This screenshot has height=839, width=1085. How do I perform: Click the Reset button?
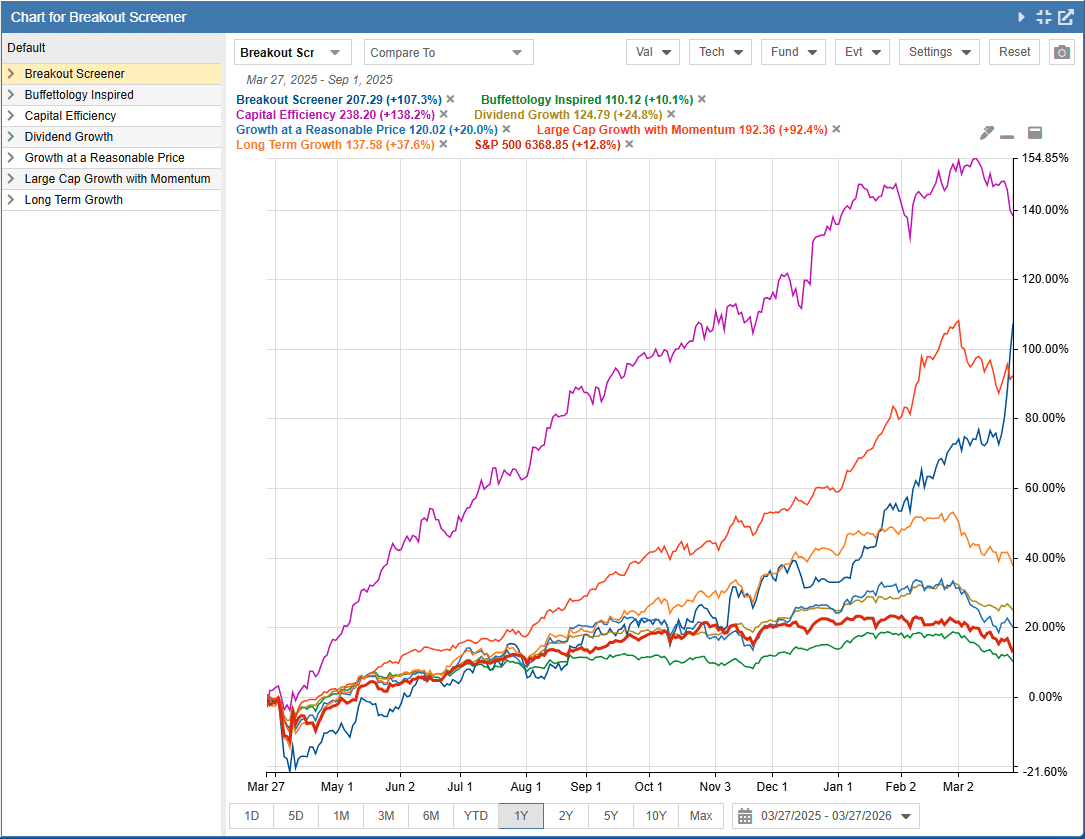pyautogui.click(x=1014, y=52)
